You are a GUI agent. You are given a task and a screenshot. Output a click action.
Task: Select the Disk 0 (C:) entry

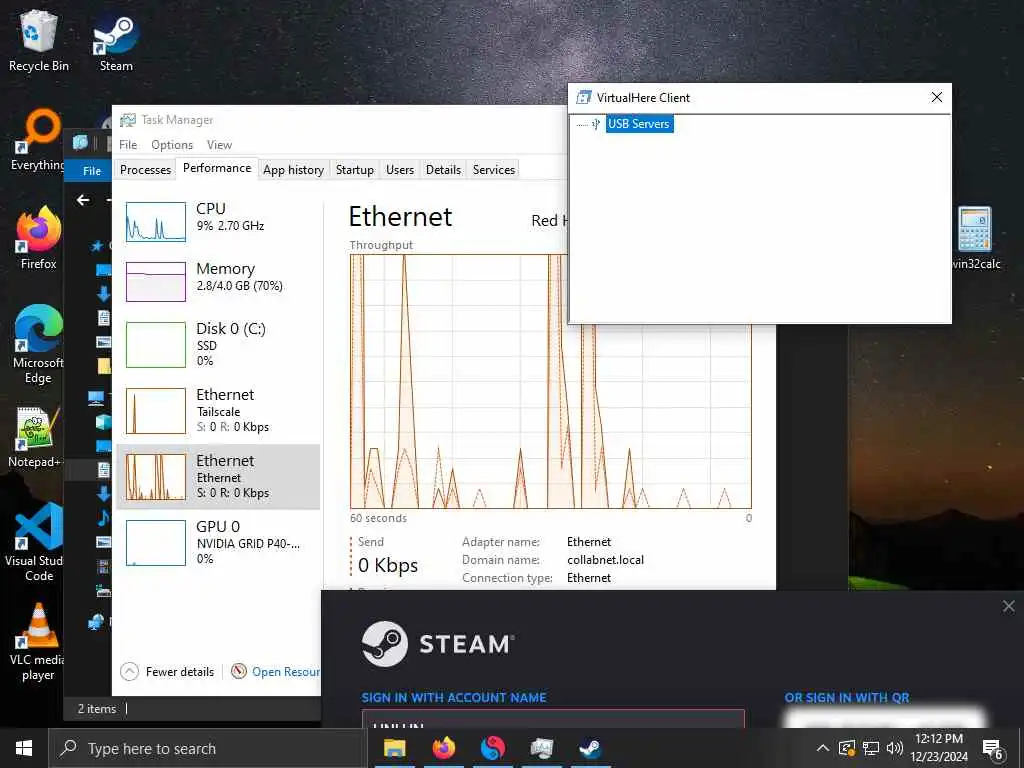[218, 344]
